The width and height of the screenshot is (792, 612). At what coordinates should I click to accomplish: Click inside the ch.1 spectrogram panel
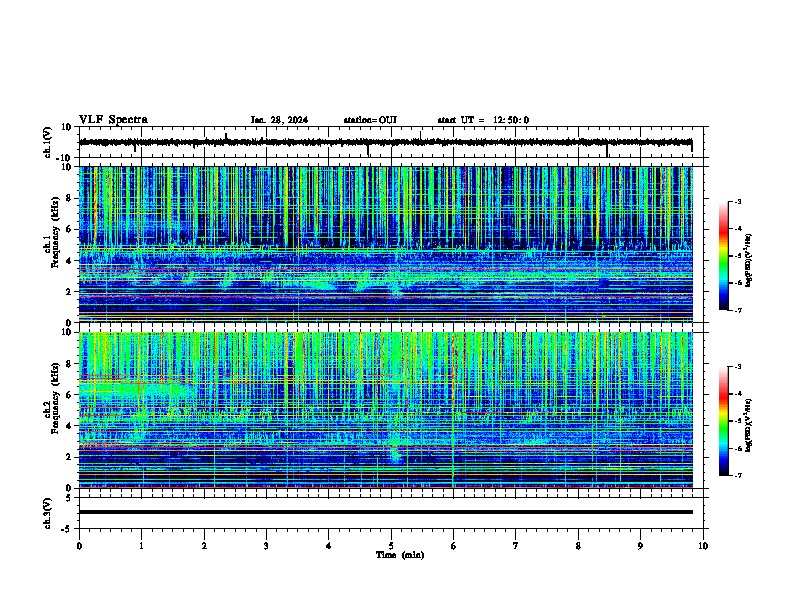386,244
